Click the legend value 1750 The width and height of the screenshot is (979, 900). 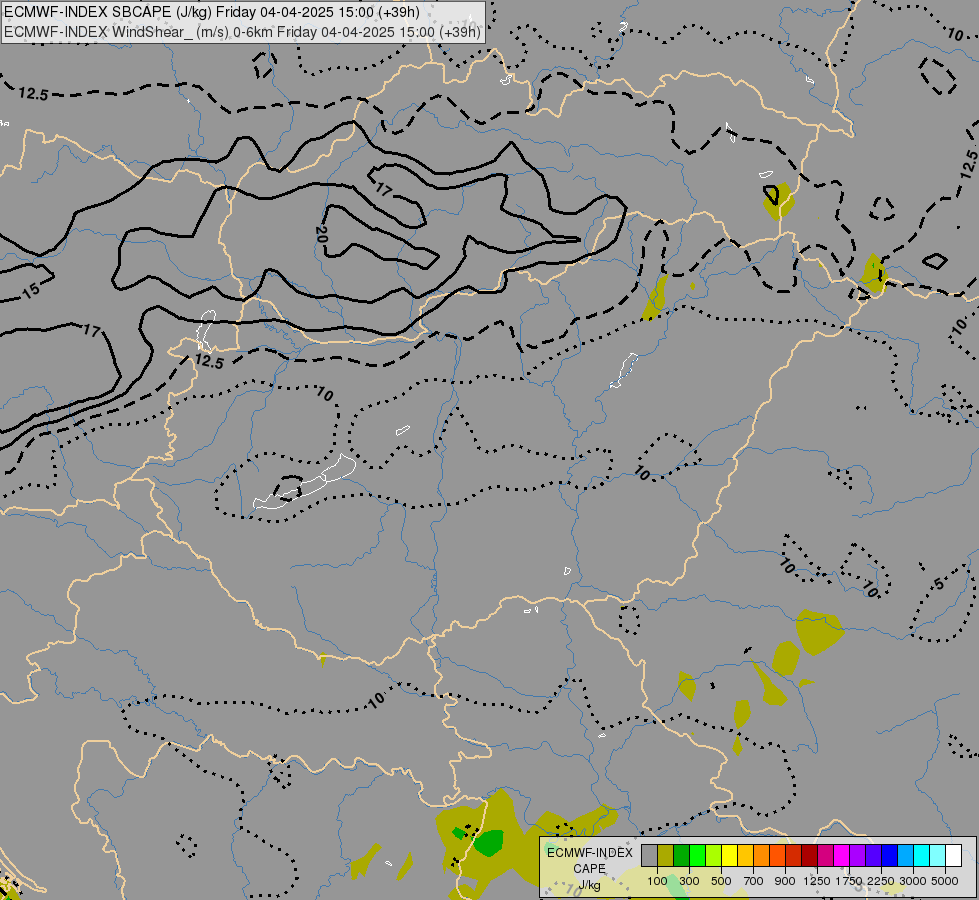point(849,881)
